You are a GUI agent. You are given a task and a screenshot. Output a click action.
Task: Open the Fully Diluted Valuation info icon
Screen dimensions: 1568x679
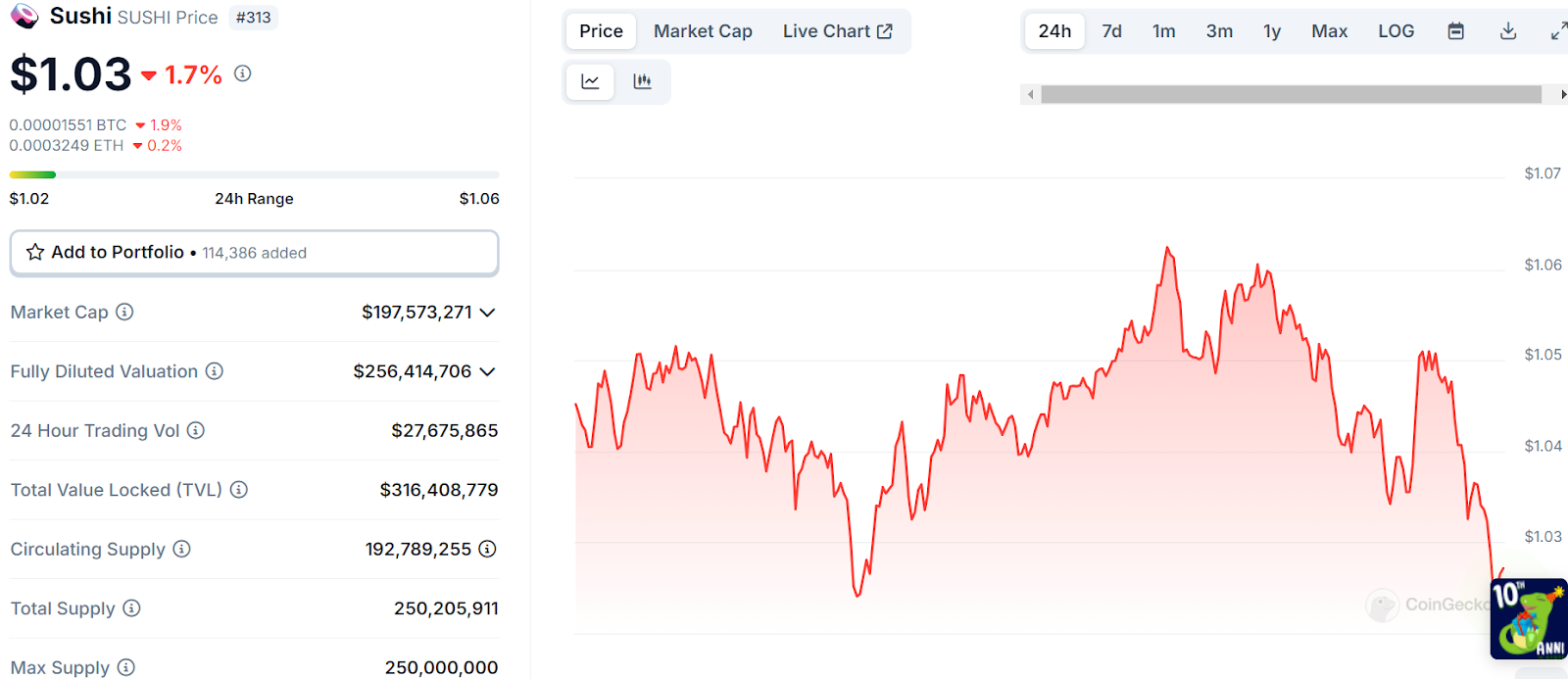tap(215, 371)
